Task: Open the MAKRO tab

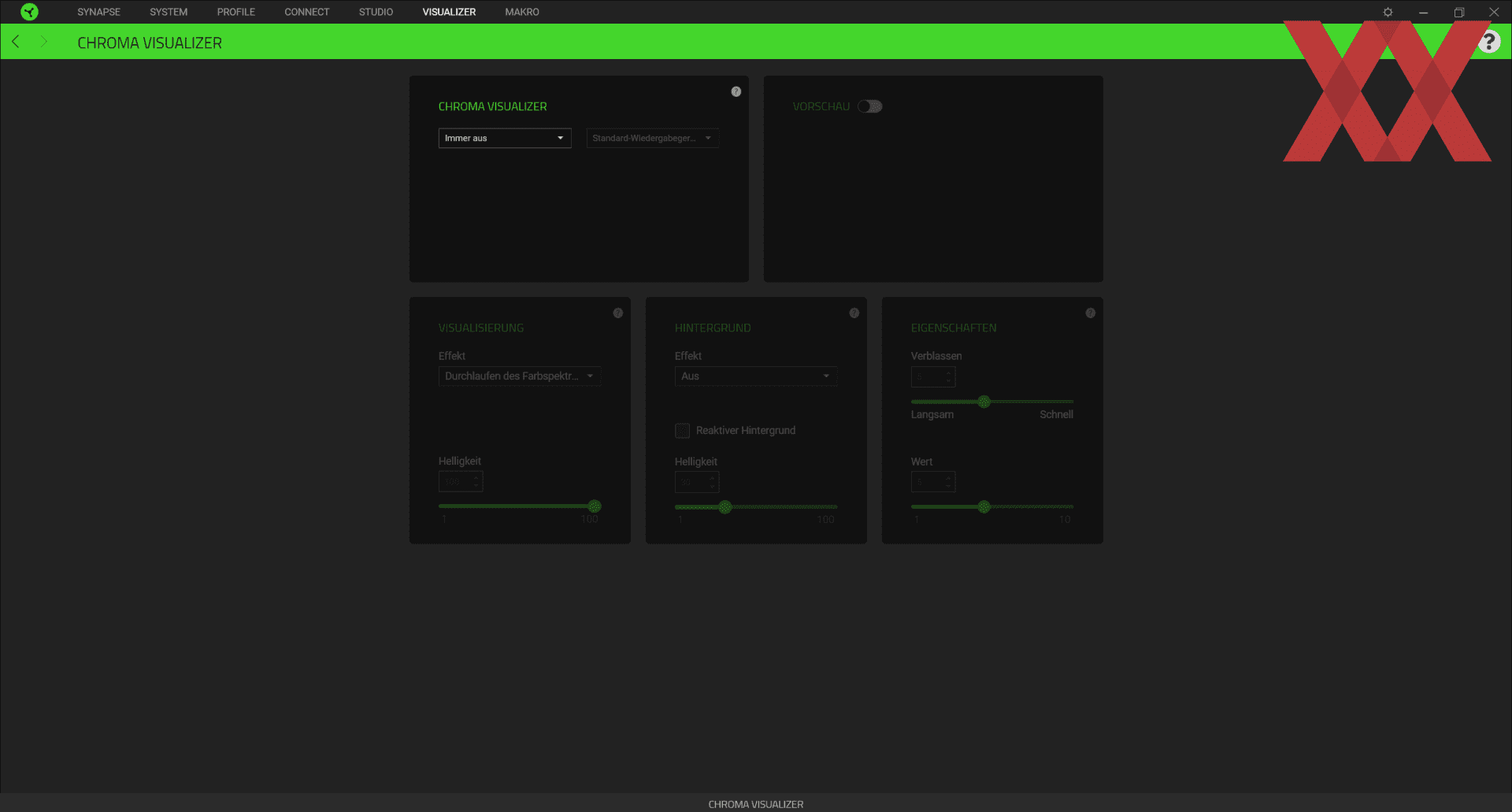Action: (522, 12)
